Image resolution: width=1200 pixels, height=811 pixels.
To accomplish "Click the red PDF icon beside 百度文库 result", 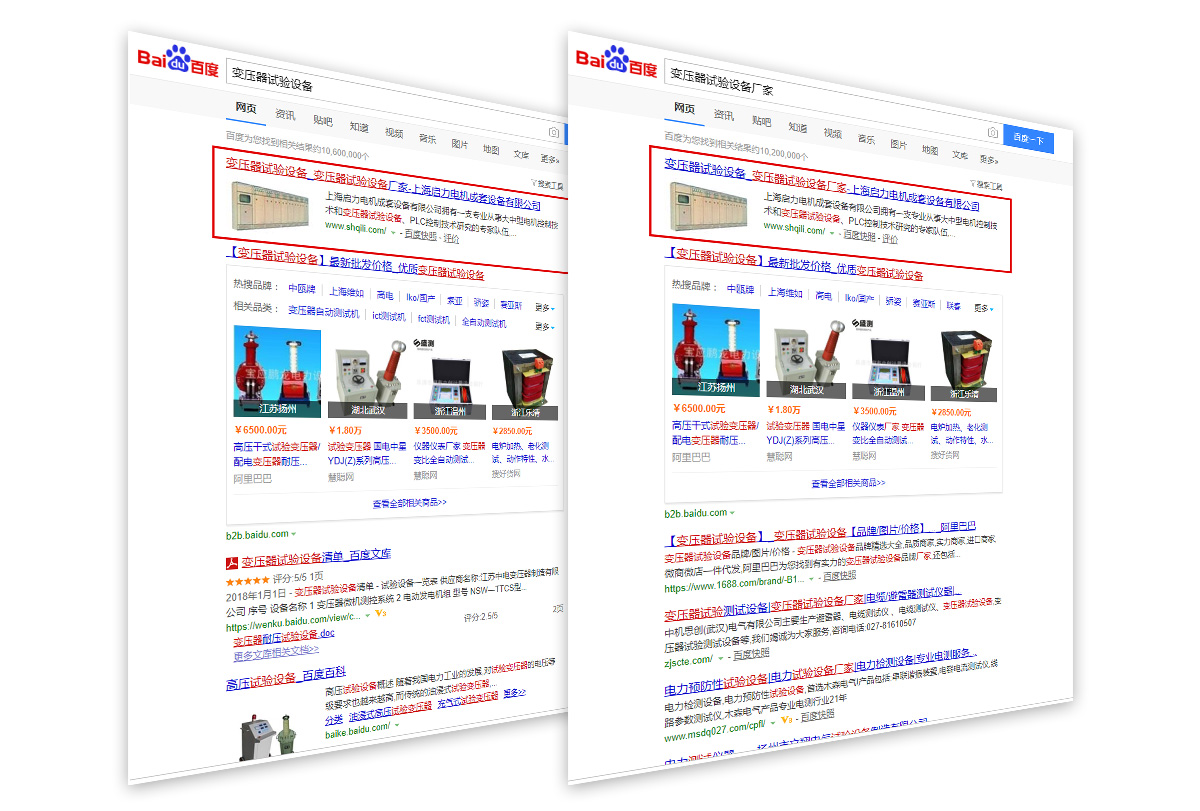I will coord(230,562).
